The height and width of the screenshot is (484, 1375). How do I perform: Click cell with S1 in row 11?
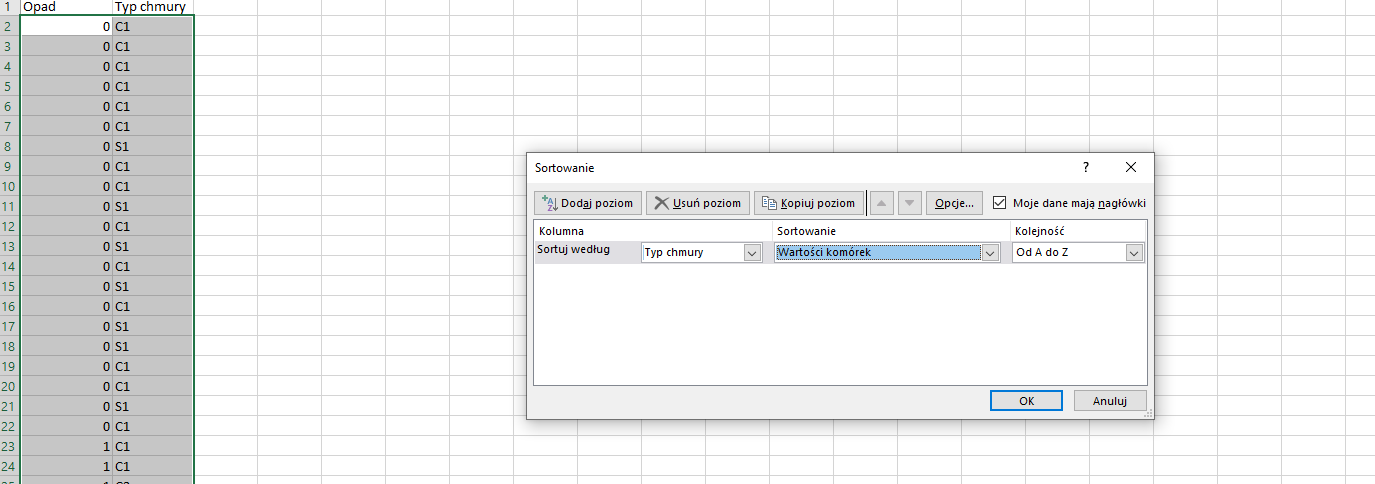pyautogui.click(x=153, y=206)
